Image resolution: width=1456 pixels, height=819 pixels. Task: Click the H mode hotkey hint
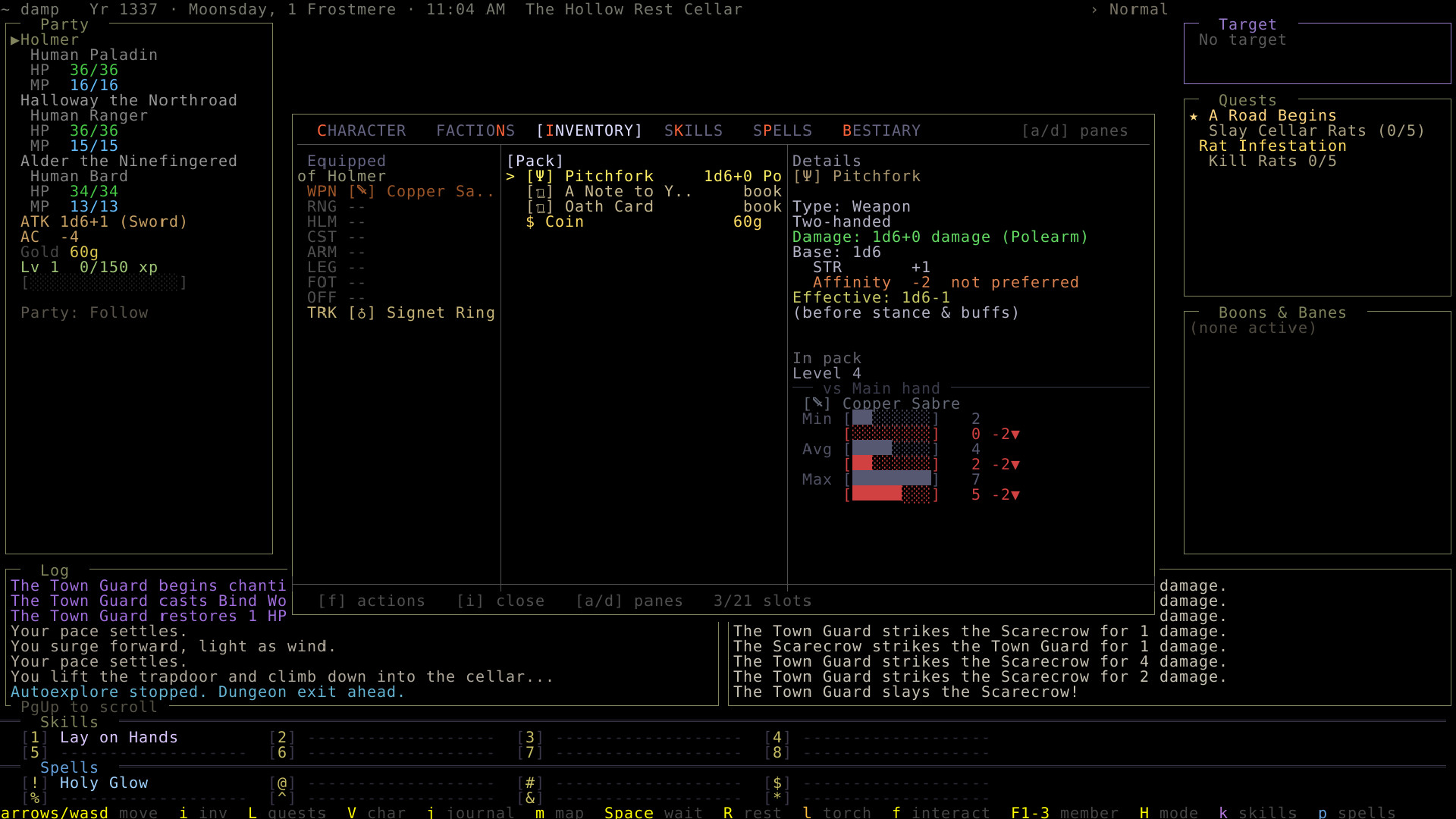click(1169, 812)
